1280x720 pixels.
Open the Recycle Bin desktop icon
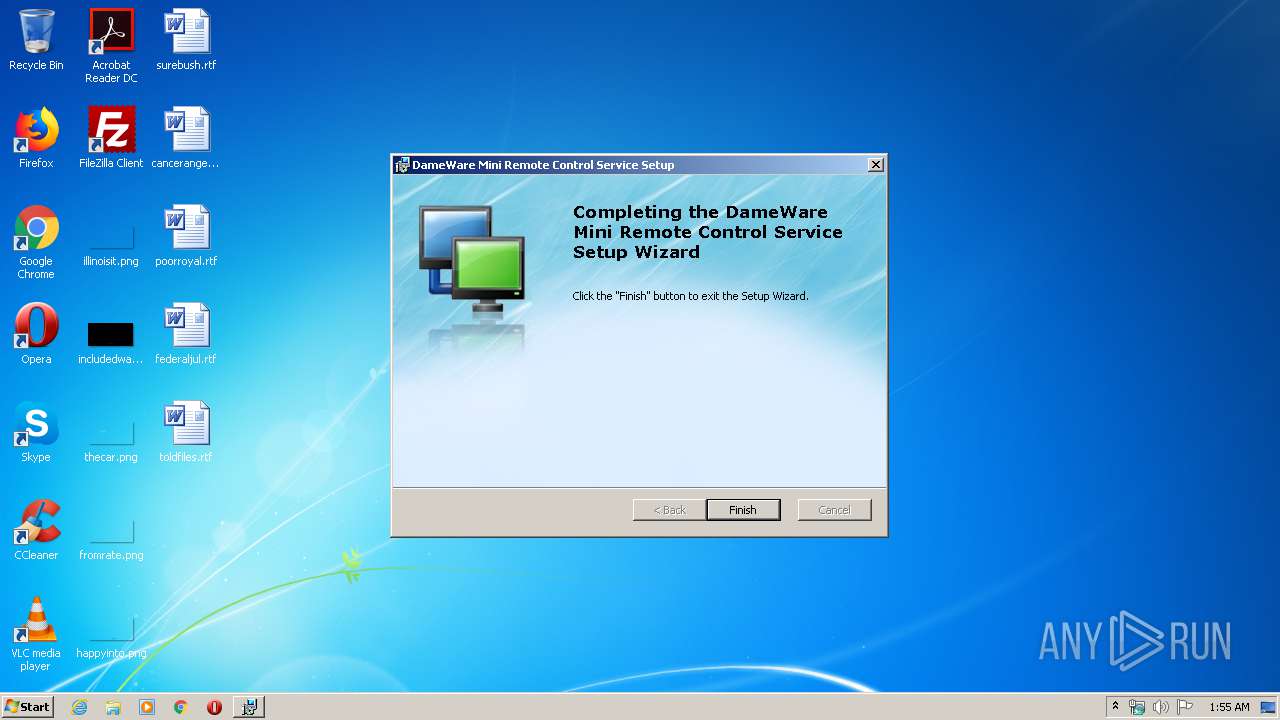pyautogui.click(x=36, y=40)
